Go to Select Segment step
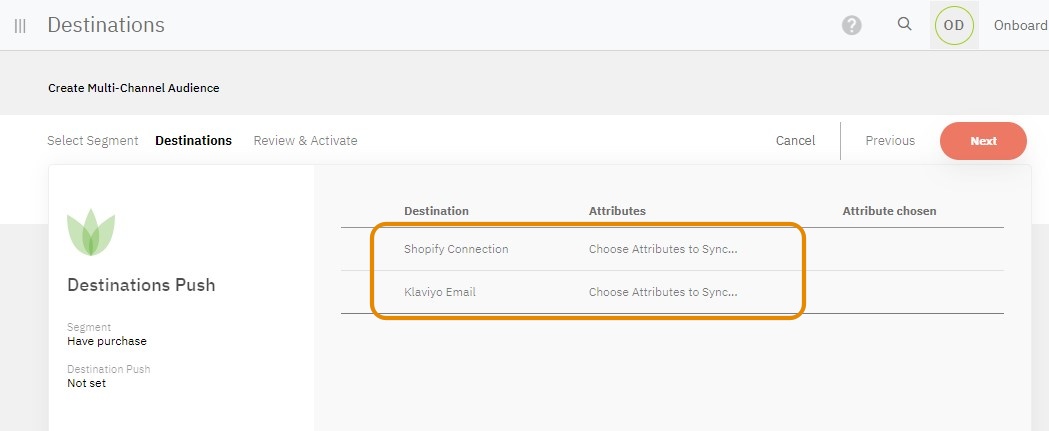1049x431 pixels. (93, 141)
